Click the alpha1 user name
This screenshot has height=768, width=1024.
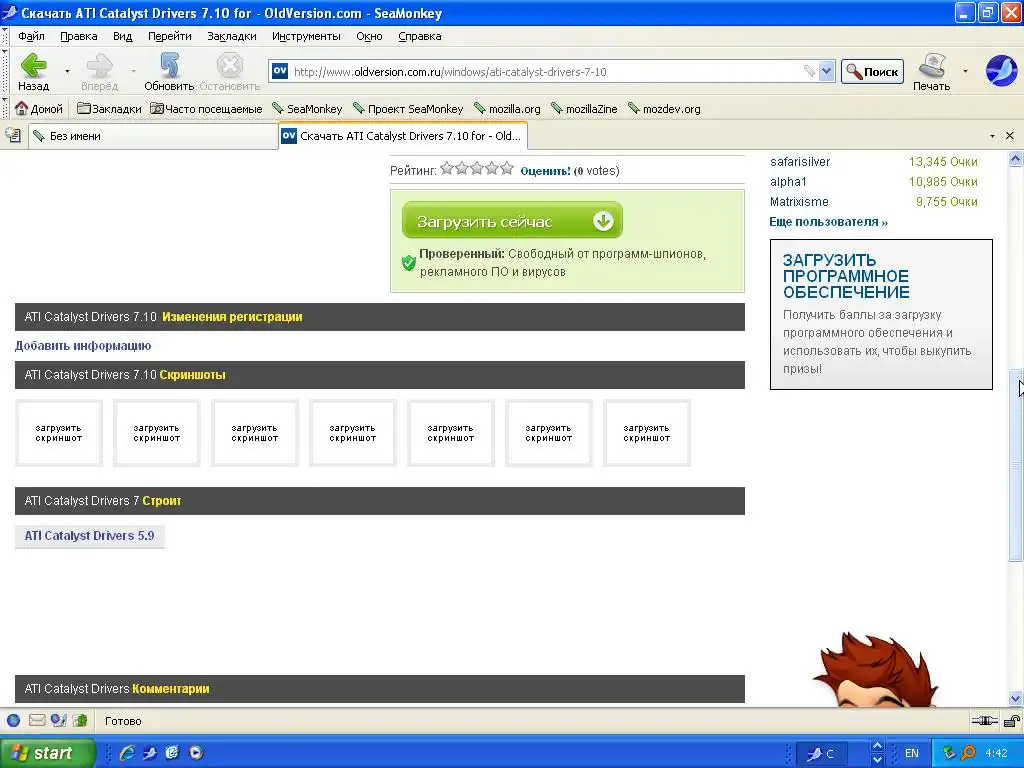coord(788,182)
